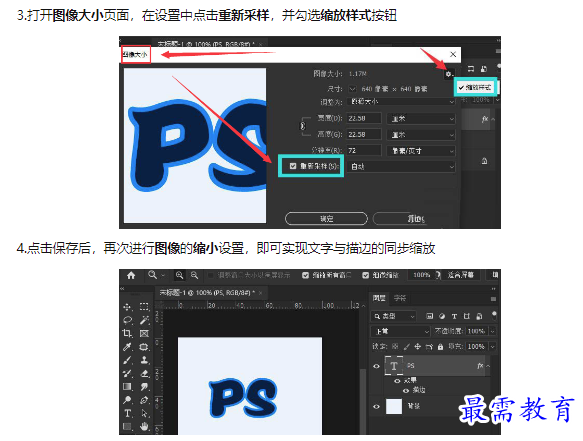Click fx icon on PS layer in layers panel
The image size is (583, 441).
click(480, 366)
